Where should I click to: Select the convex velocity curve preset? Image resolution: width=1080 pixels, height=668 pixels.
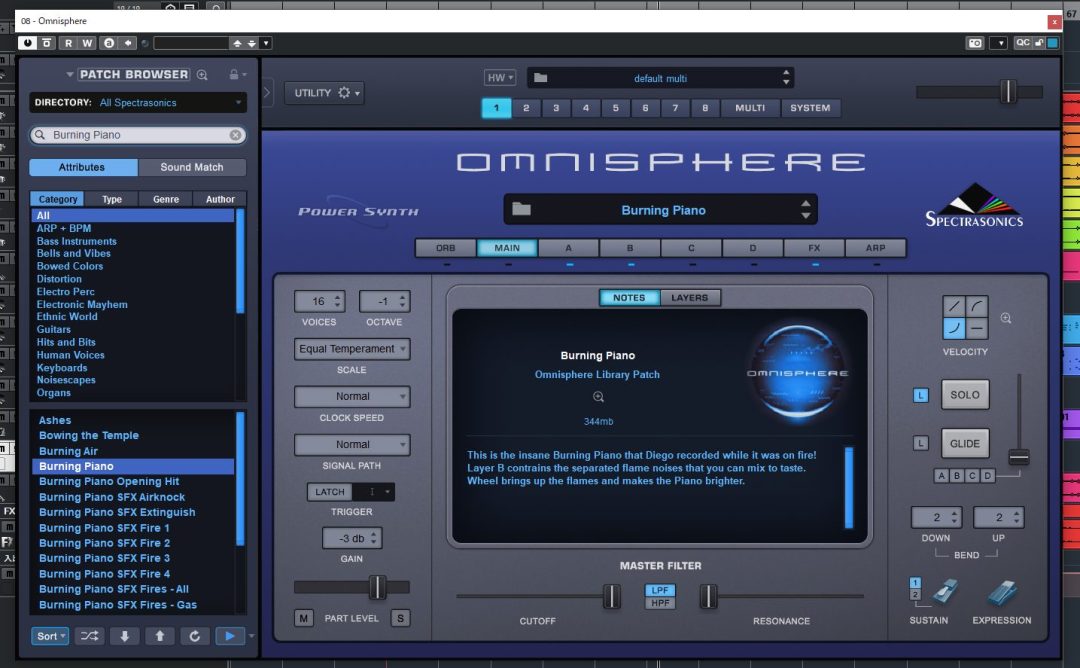click(977, 306)
